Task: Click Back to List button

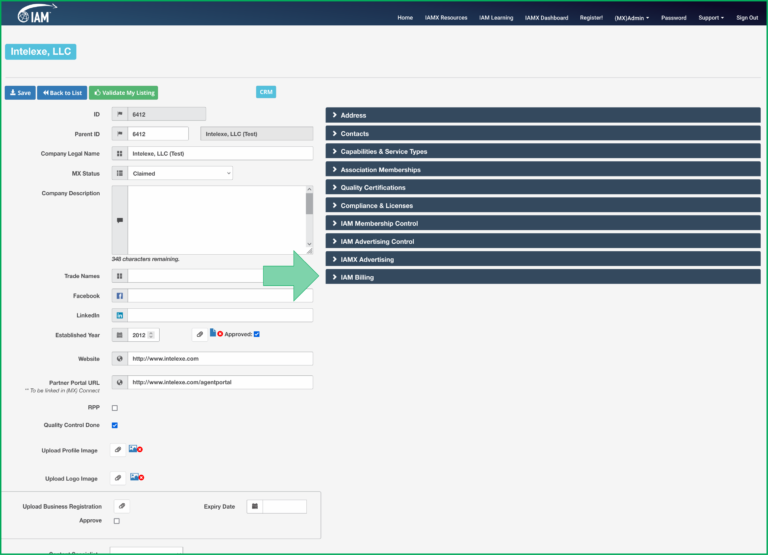Action: point(62,93)
